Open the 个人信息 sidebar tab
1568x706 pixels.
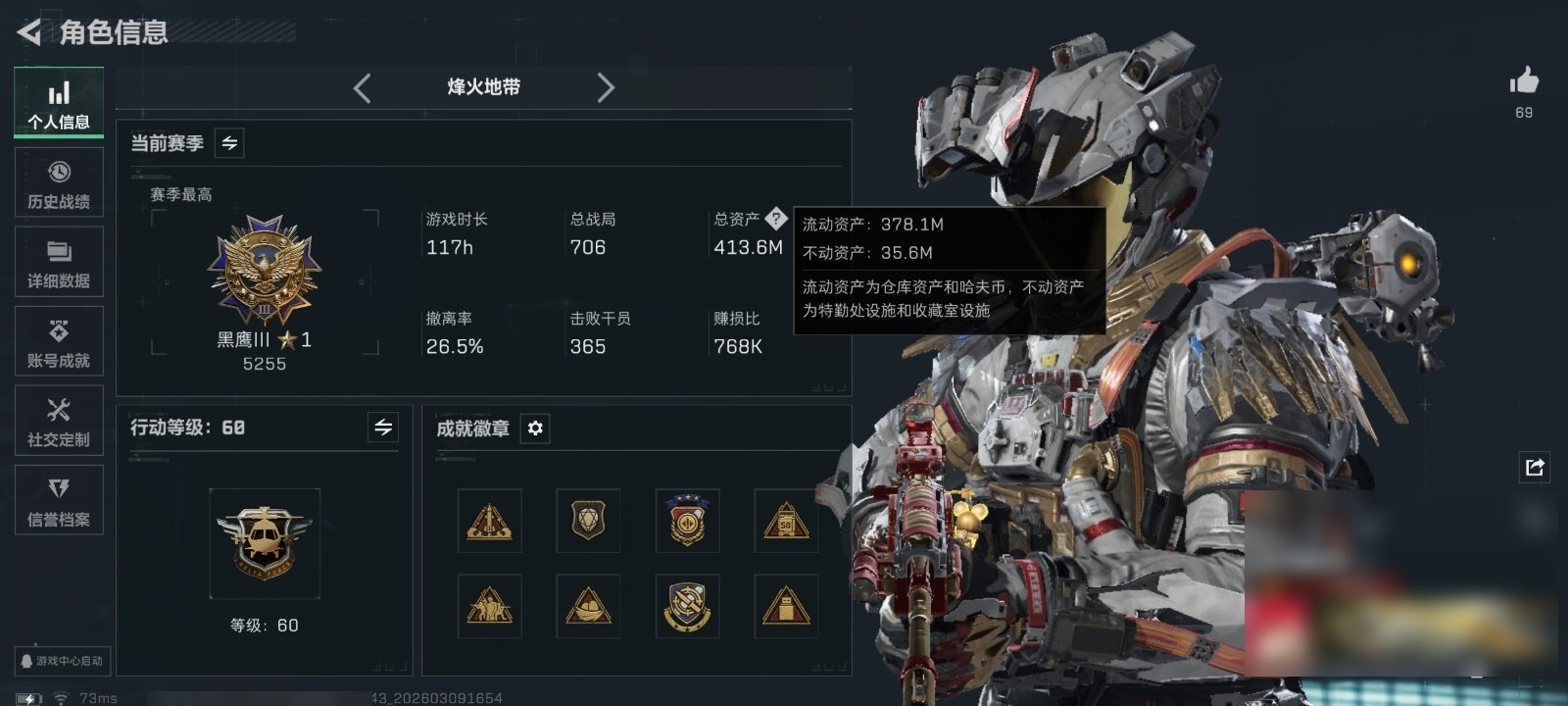tap(59, 103)
